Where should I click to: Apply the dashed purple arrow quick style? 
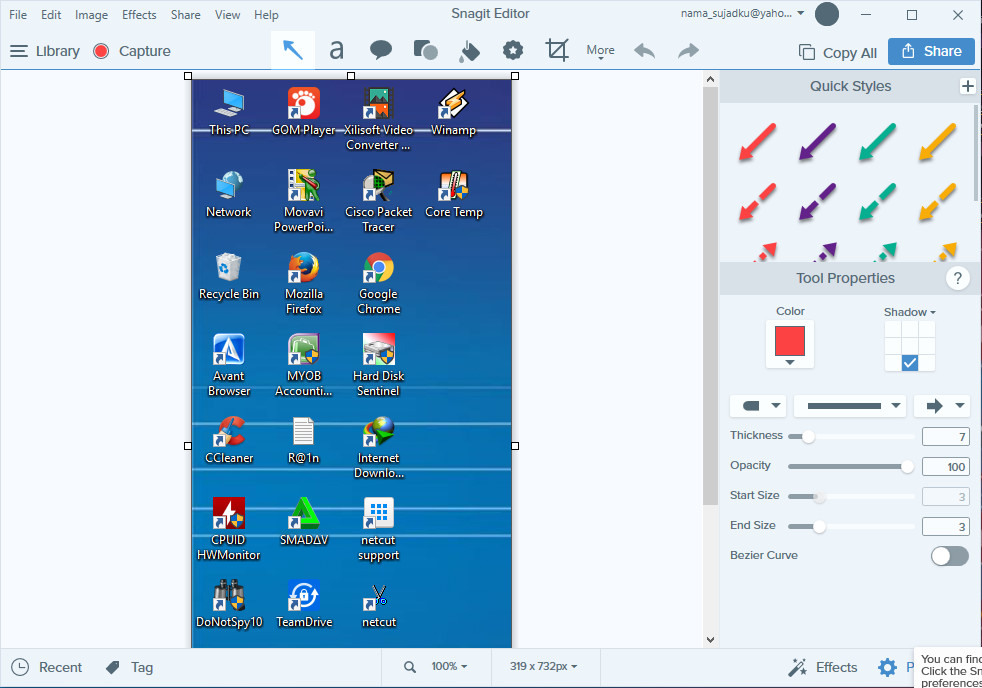click(818, 202)
